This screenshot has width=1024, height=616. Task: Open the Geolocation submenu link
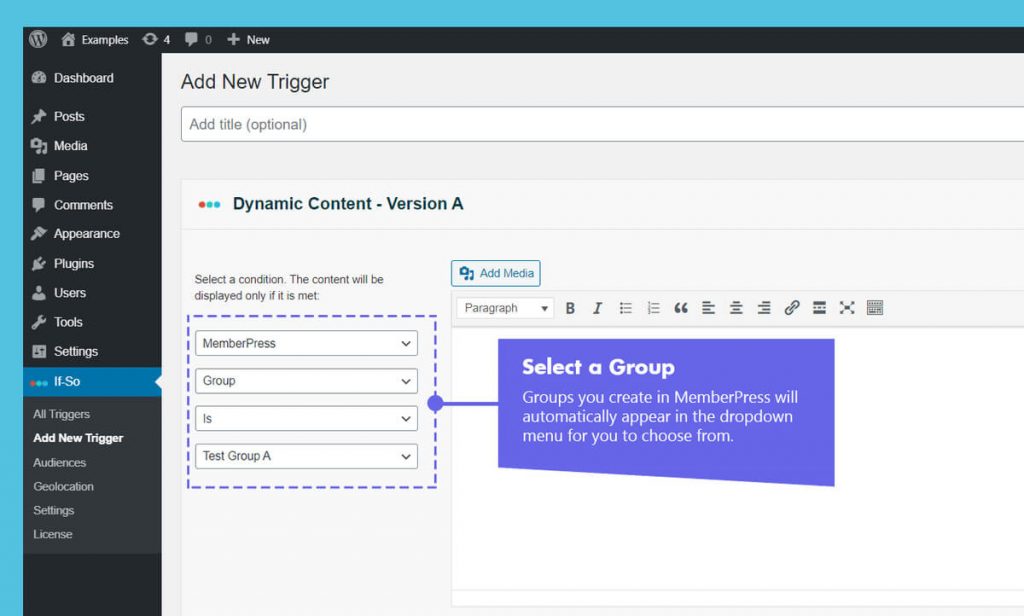click(x=63, y=487)
